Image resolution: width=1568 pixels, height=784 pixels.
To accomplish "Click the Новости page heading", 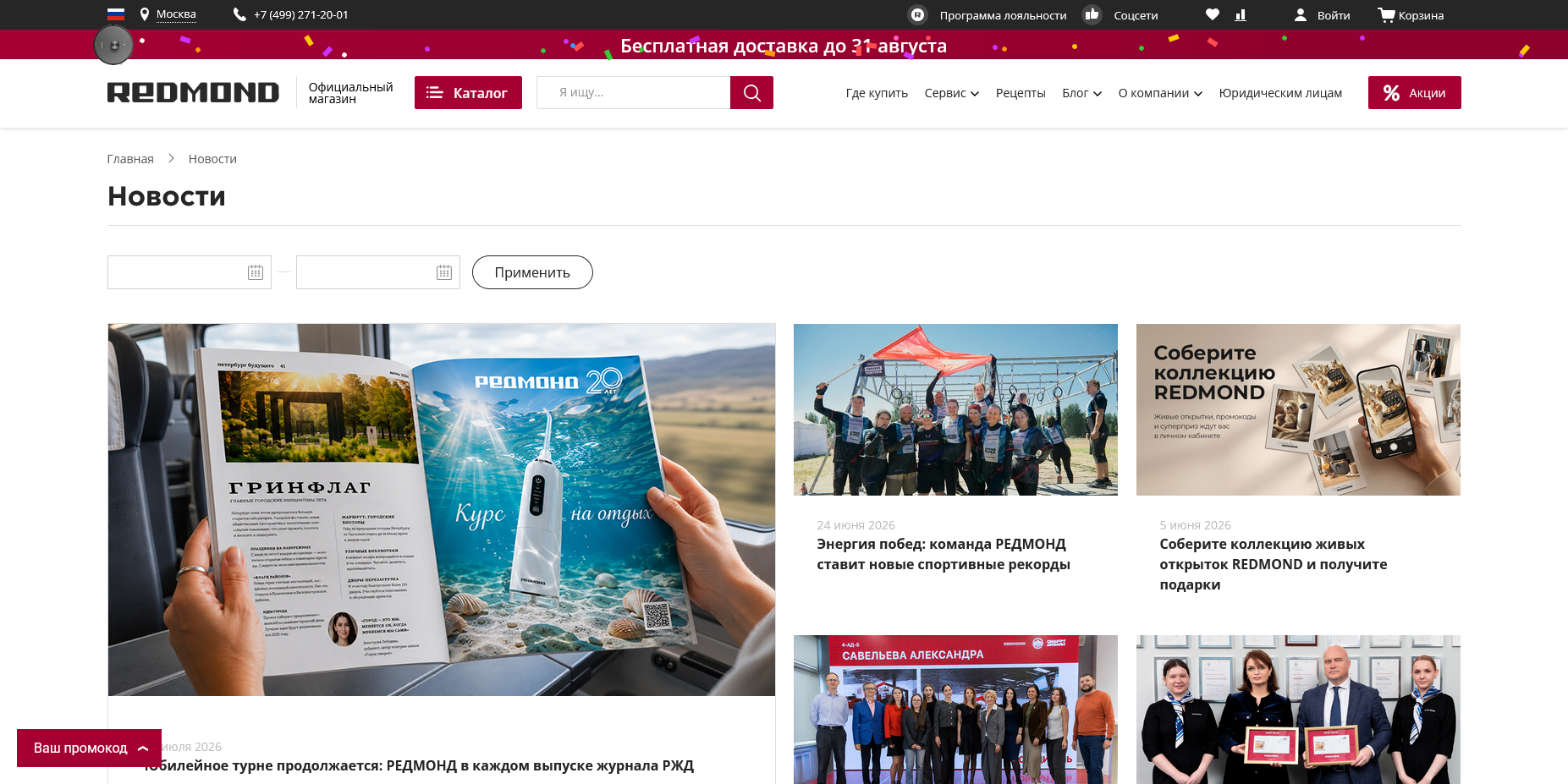I will click(x=167, y=196).
